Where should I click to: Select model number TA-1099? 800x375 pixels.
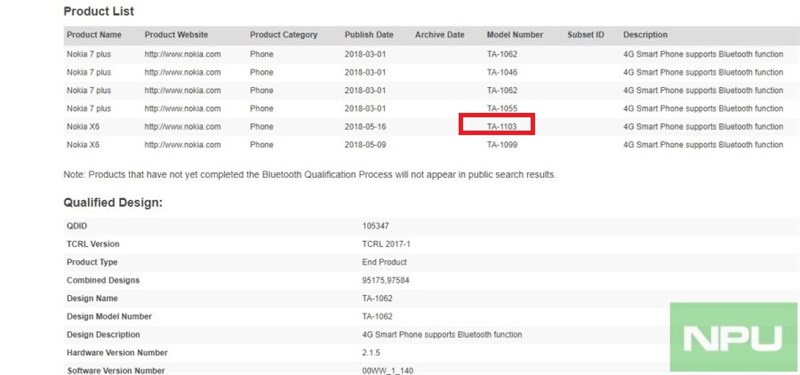(502, 145)
